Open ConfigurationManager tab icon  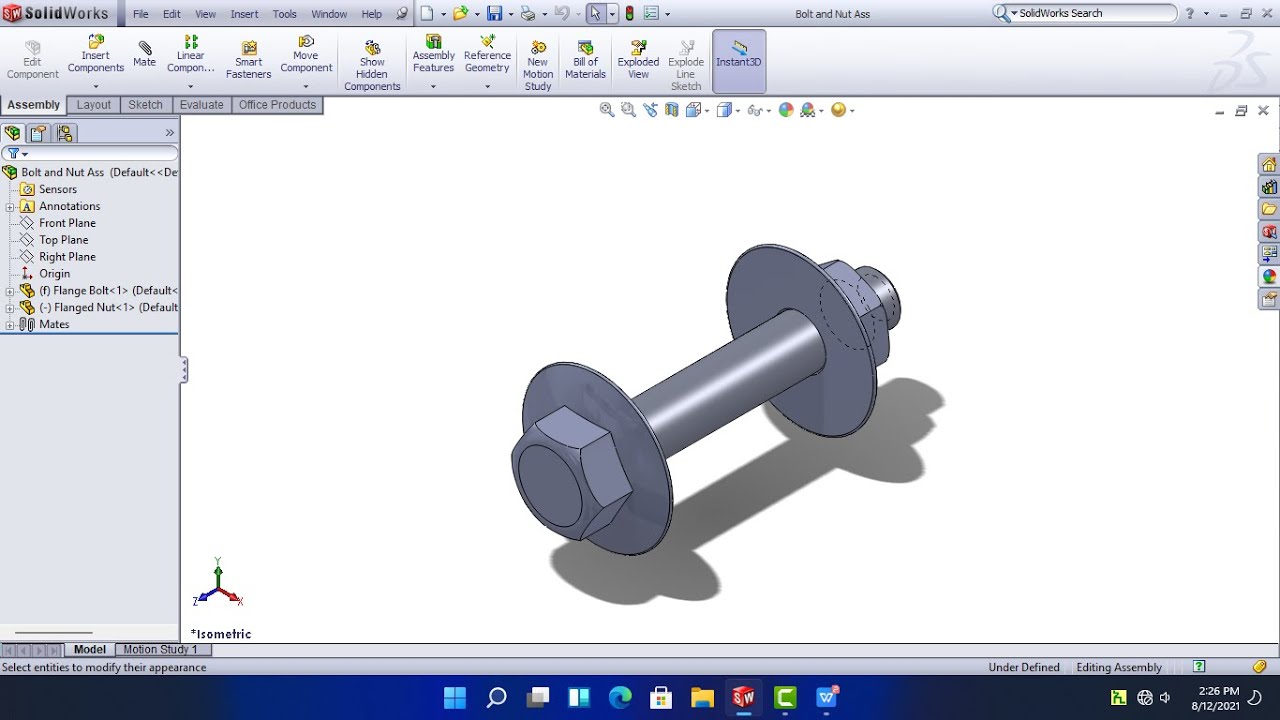point(65,133)
